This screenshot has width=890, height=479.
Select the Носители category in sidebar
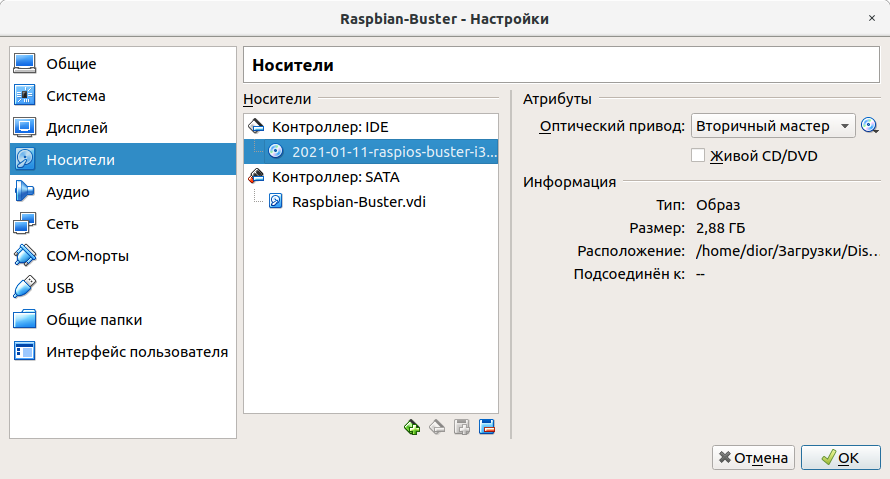tap(123, 159)
